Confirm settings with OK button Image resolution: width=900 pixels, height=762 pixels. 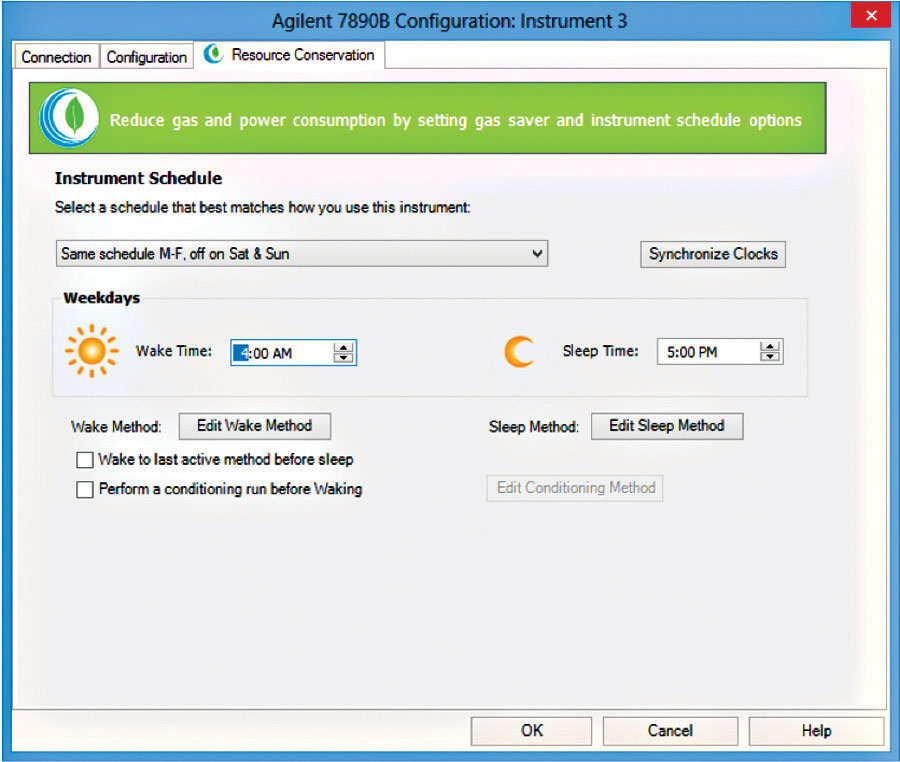coord(532,730)
